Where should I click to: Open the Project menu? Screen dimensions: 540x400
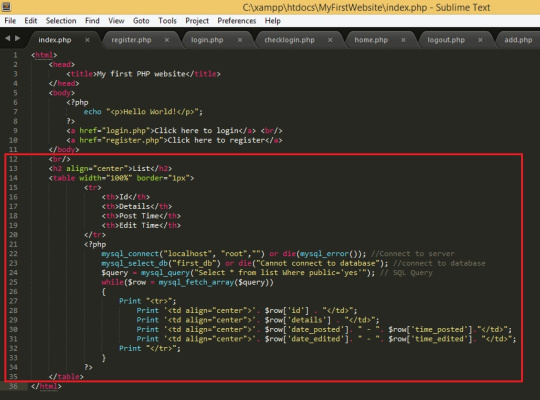[x=197, y=21]
